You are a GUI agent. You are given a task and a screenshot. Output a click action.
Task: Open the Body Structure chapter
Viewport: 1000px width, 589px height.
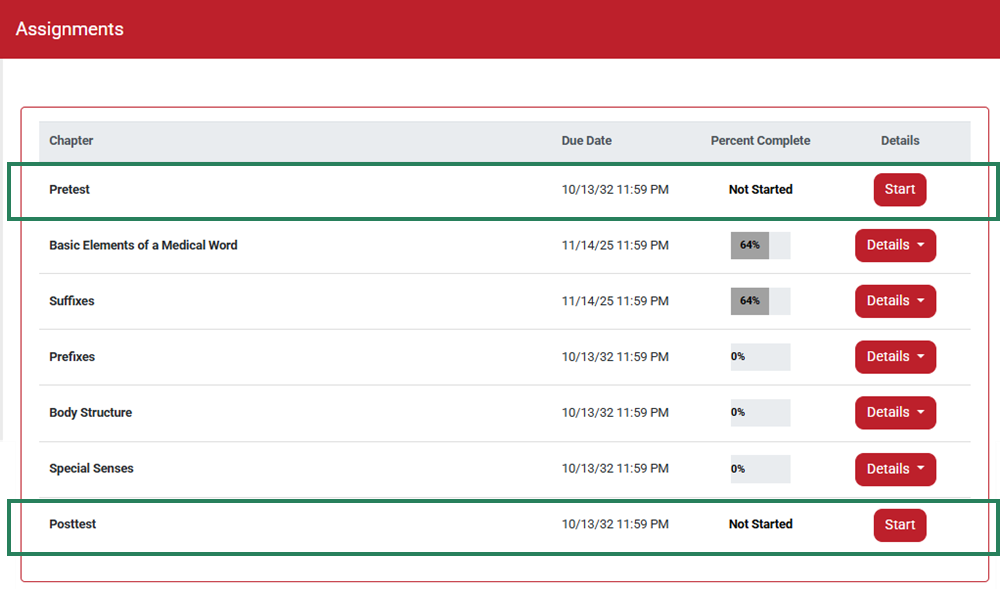[90, 412]
